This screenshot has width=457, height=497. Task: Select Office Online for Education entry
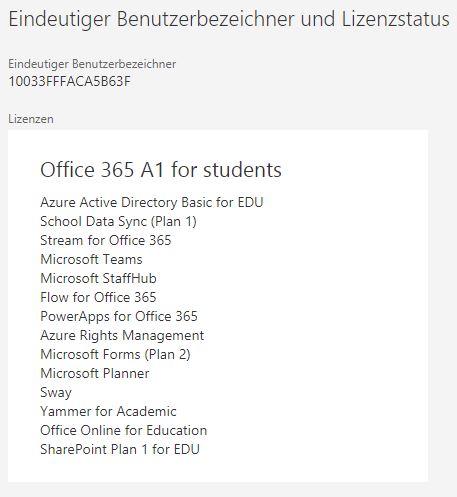[x=124, y=430]
